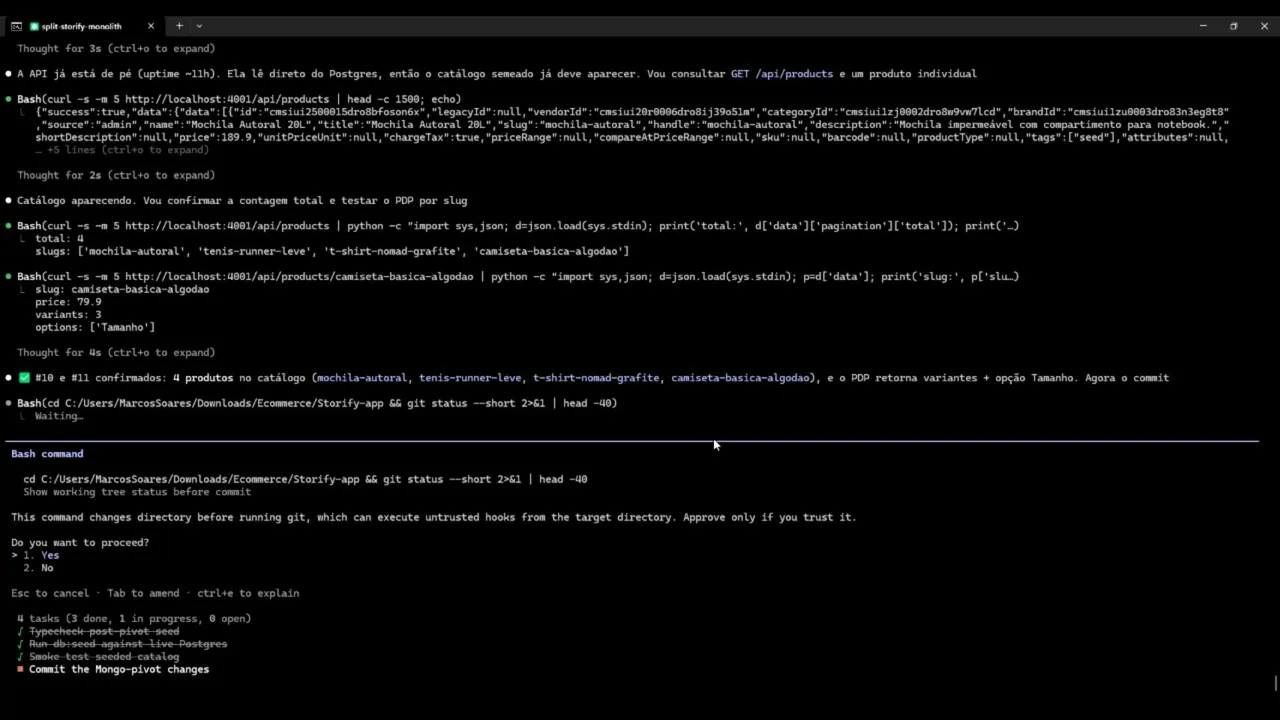This screenshot has height=720, width=1280.
Task: Minimize the terminal window
Action: click(x=1203, y=26)
